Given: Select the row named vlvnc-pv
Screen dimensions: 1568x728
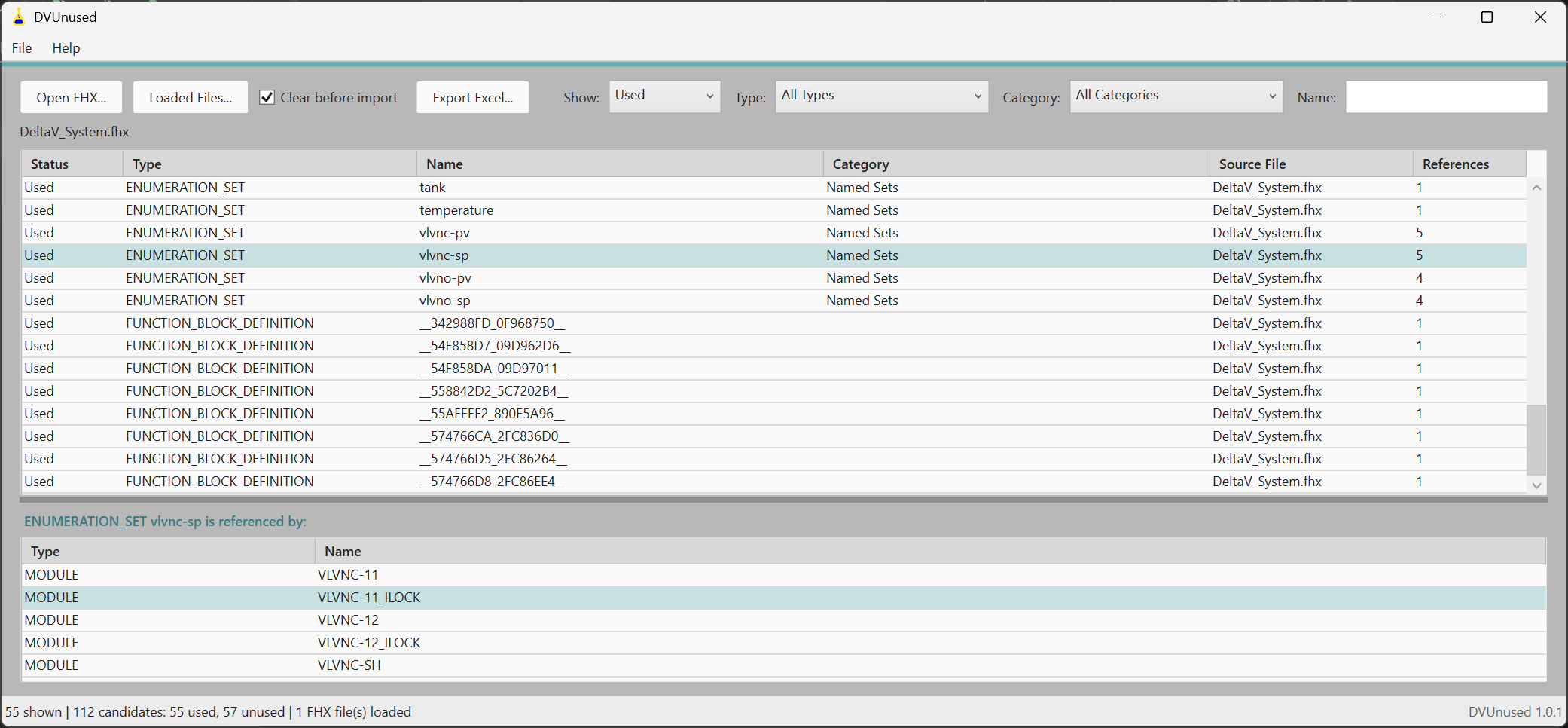Looking at the screenshot, I should (774, 233).
